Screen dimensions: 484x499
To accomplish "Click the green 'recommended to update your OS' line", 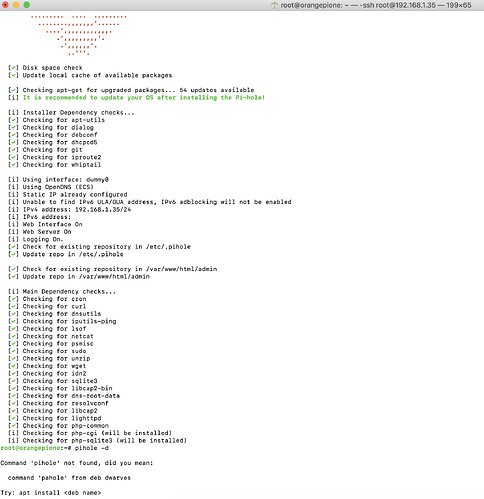I will (136, 98).
